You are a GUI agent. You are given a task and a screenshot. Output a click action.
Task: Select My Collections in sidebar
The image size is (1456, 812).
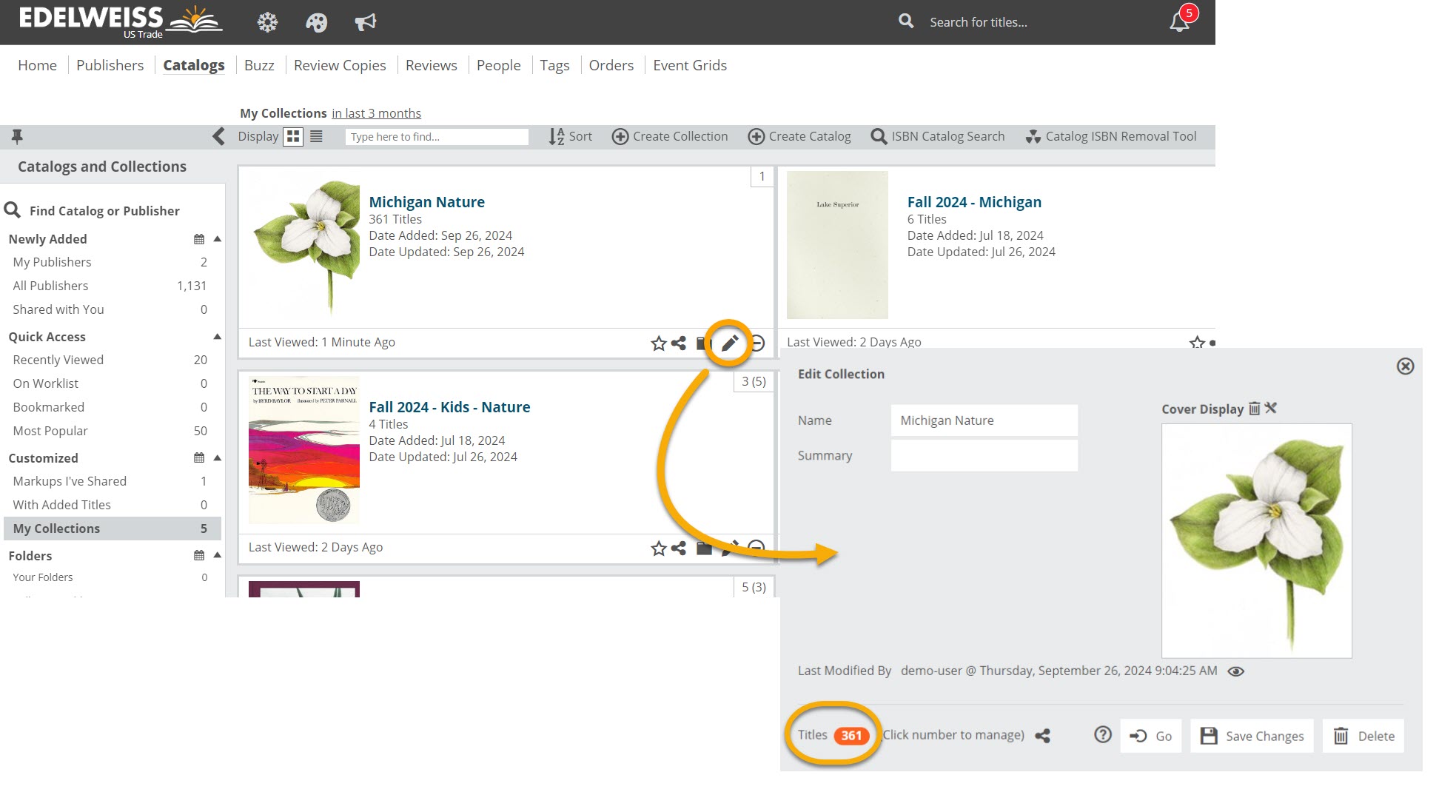click(x=113, y=529)
